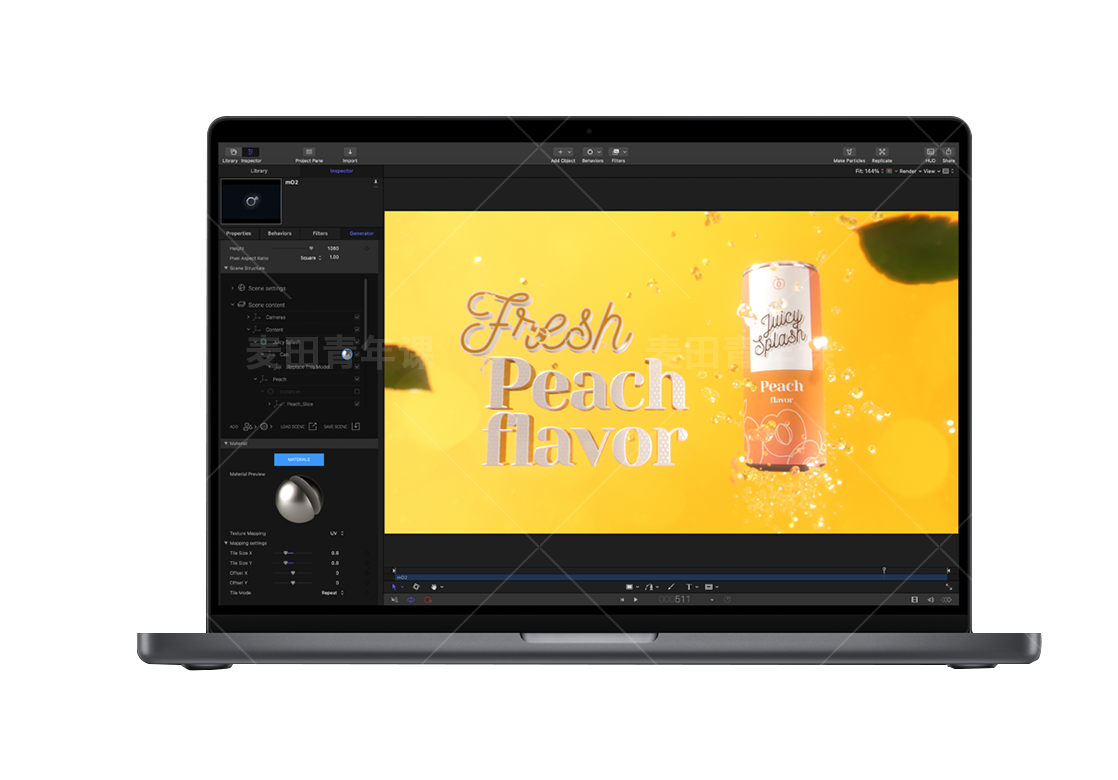Click the Load Scene icon
1118x780 pixels.
click(312, 426)
